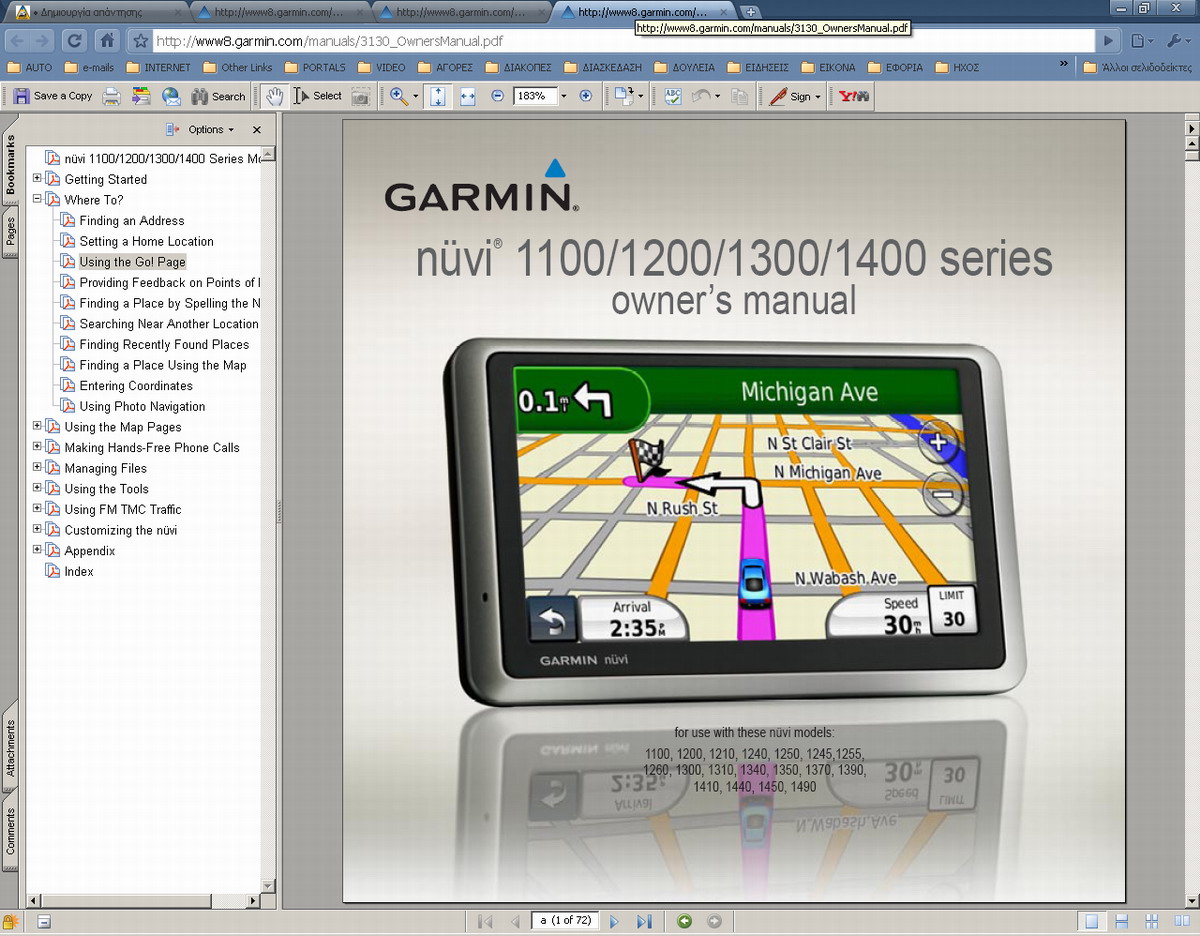Click the Fit Page height icon
1200x936 pixels.
pyautogui.click(x=438, y=96)
